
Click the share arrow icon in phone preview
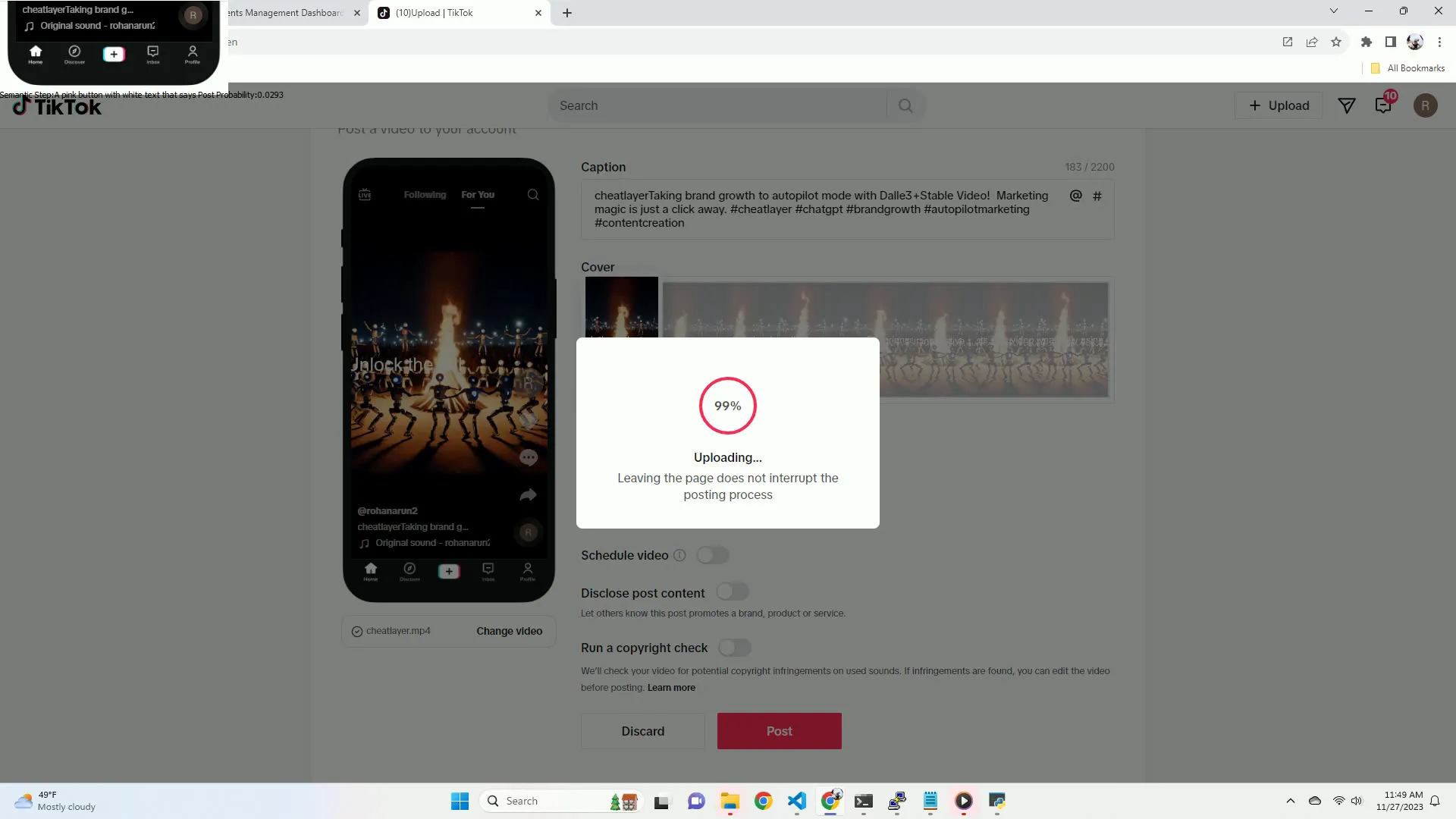(528, 495)
